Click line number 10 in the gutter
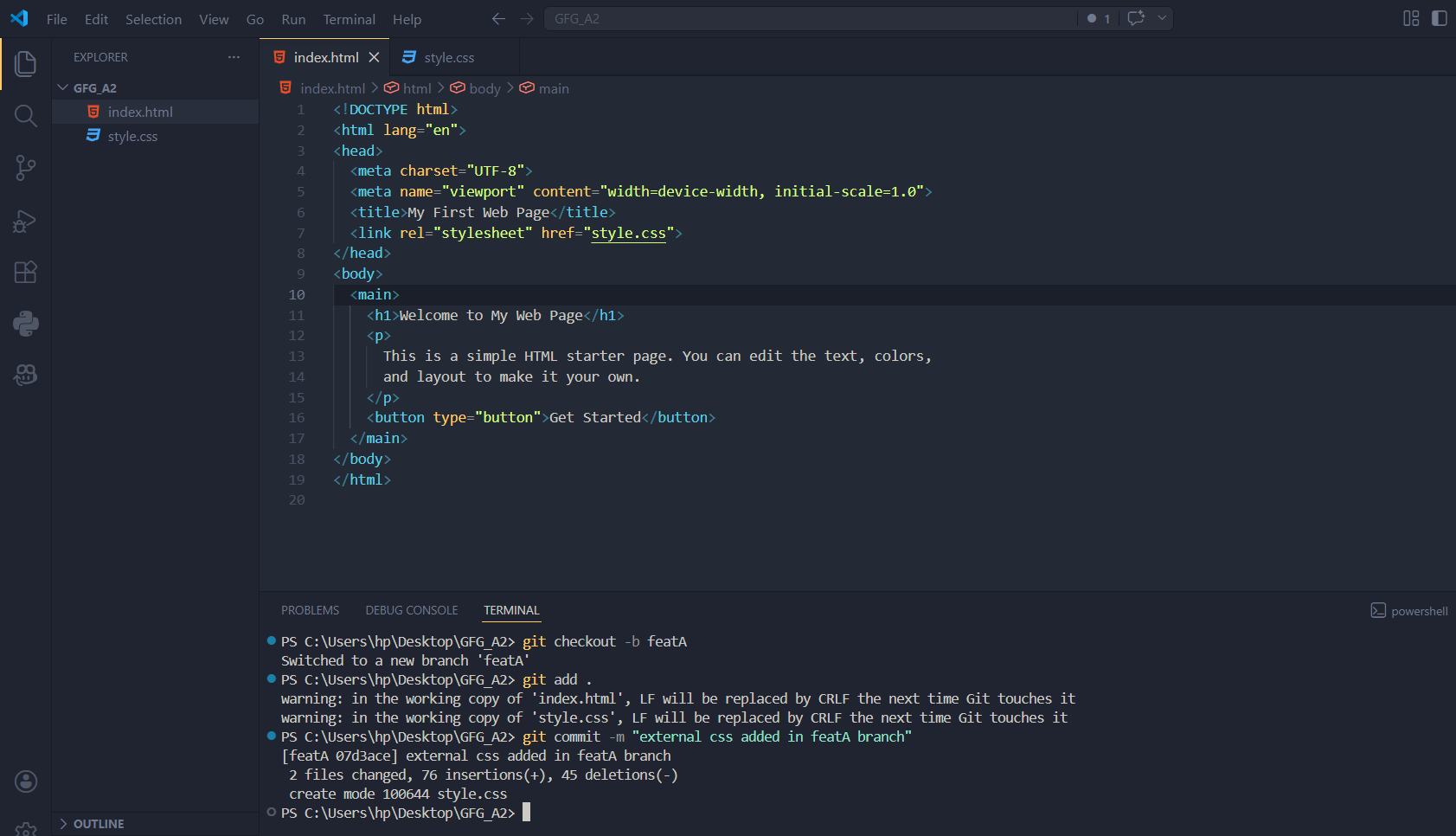This screenshot has height=836, width=1456. [296, 294]
